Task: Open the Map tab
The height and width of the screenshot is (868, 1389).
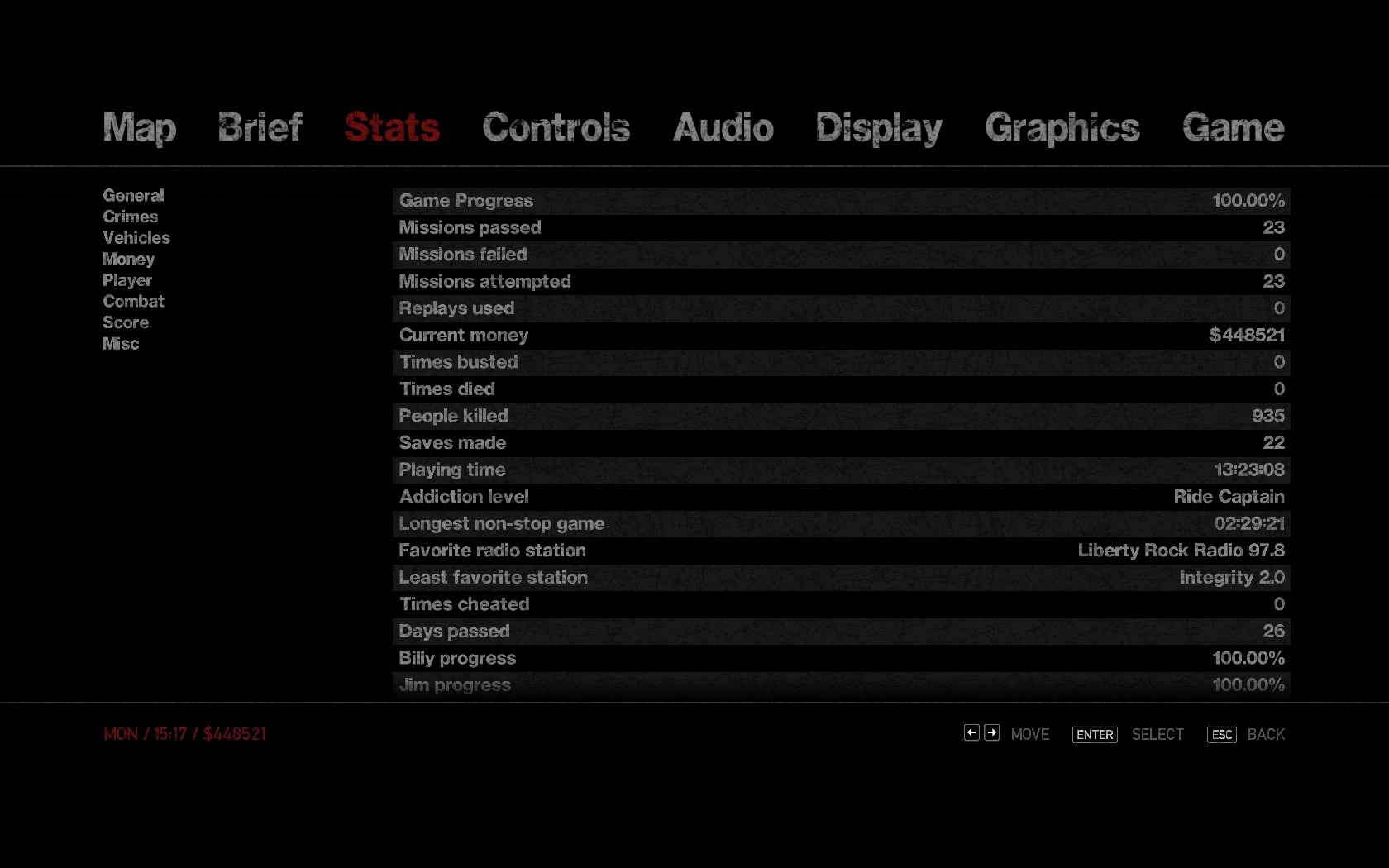Action: [x=140, y=128]
